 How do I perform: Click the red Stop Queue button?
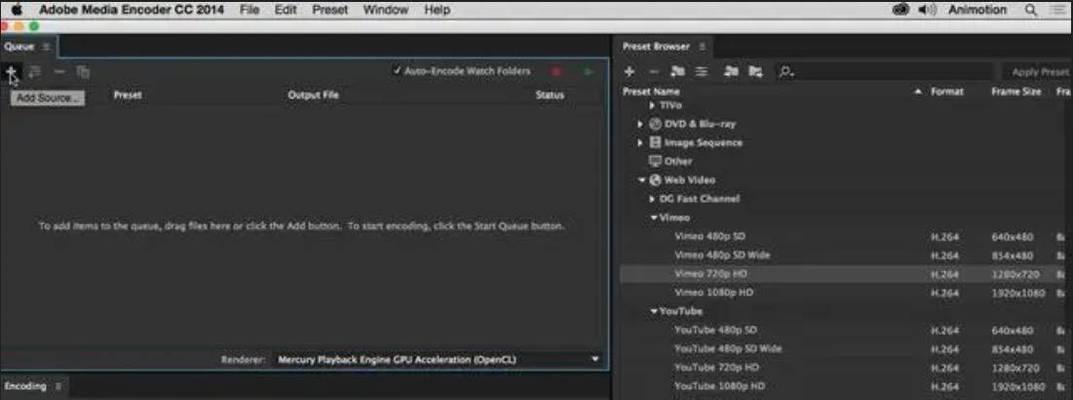click(x=556, y=72)
